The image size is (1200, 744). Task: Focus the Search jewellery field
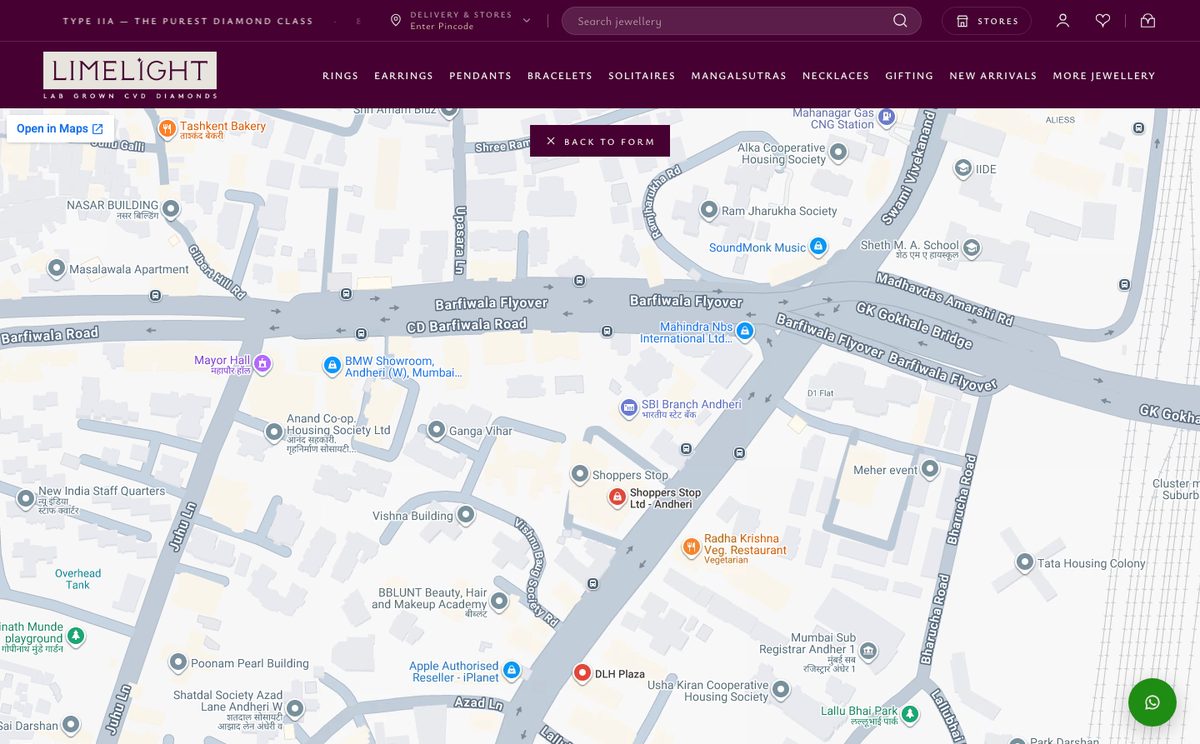coord(741,21)
